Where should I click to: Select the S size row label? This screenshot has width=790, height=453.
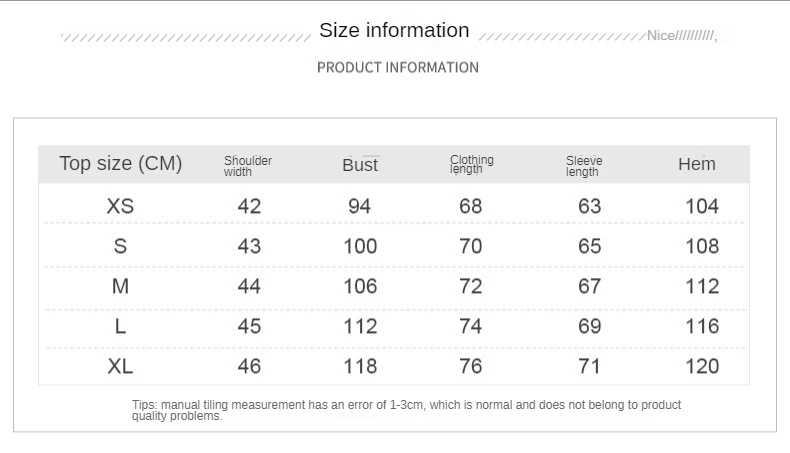pyautogui.click(x=120, y=246)
